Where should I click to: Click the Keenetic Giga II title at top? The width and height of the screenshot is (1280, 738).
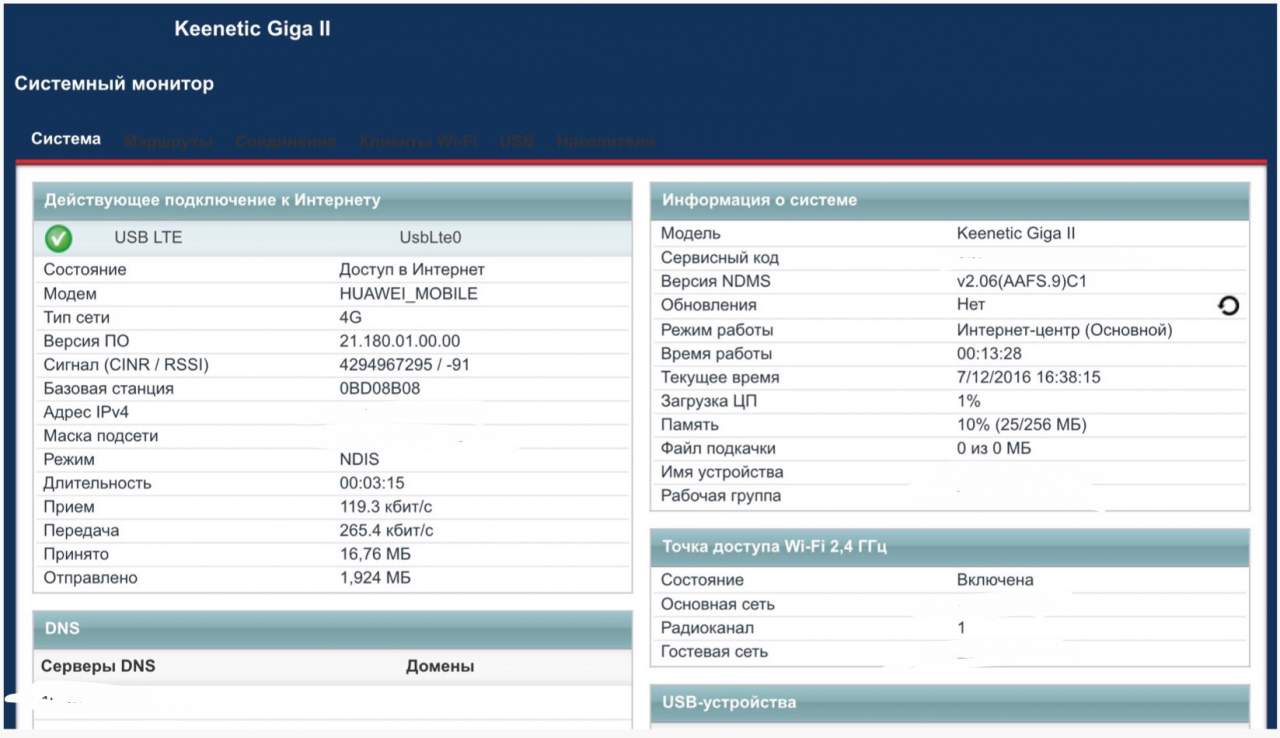[x=252, y=29]
